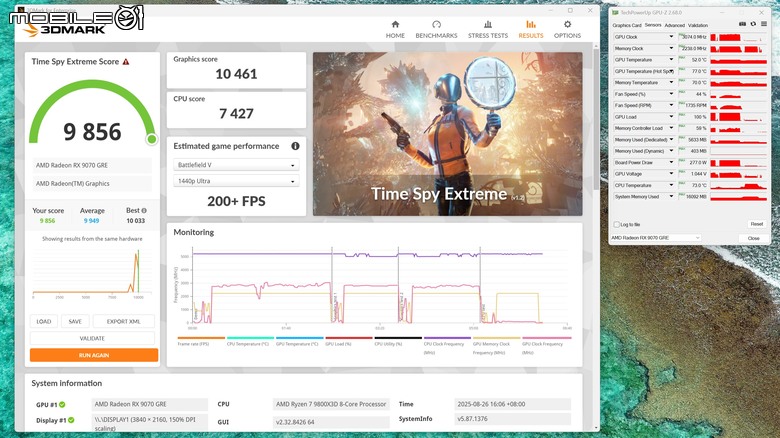Viewport: 780px width, 438px height.
Task: Expand the Memory Controller Load sensor dropdown
Action: (x=671, y=128)
